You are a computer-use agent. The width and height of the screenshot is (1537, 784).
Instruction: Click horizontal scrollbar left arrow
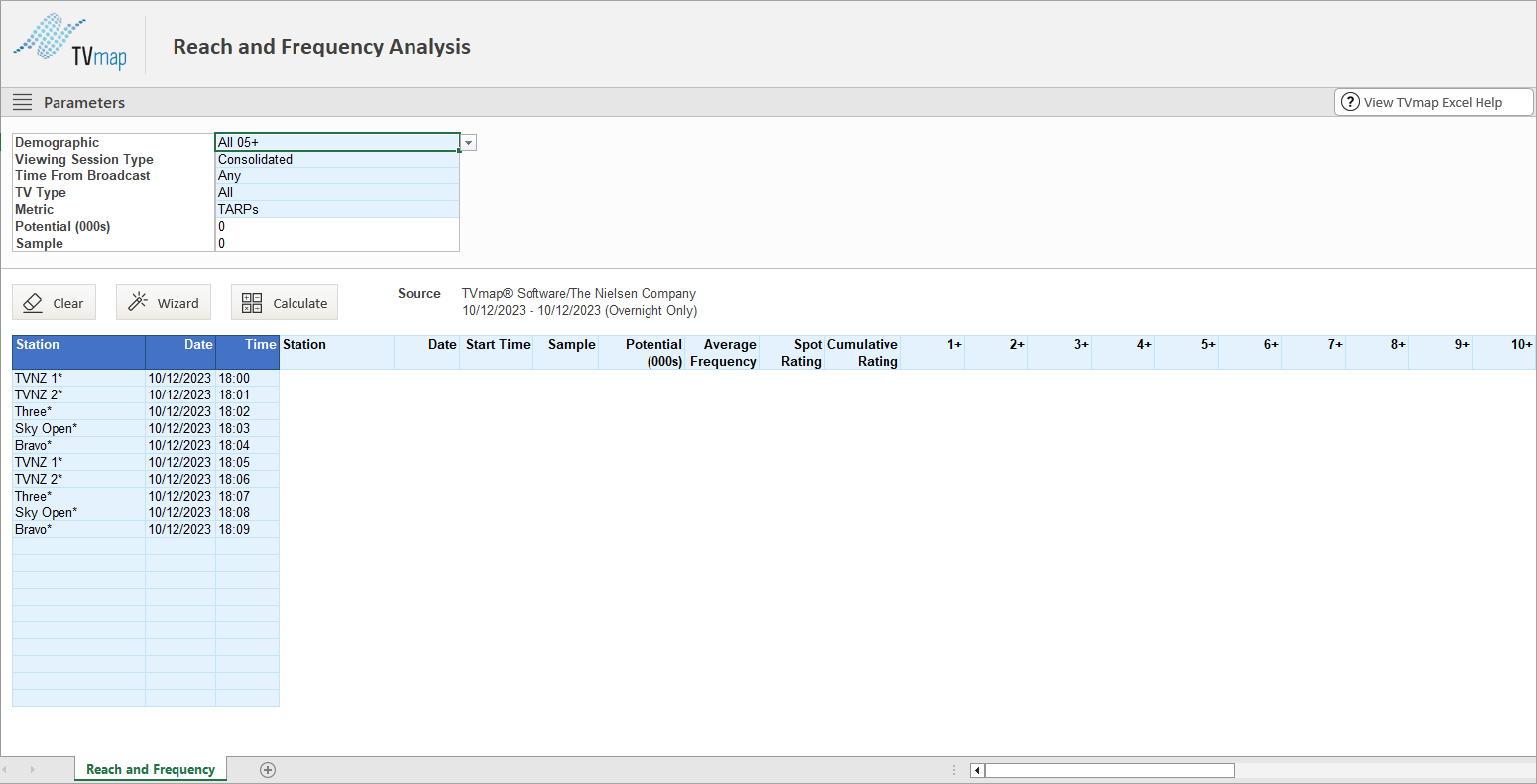tap(977, 770)
